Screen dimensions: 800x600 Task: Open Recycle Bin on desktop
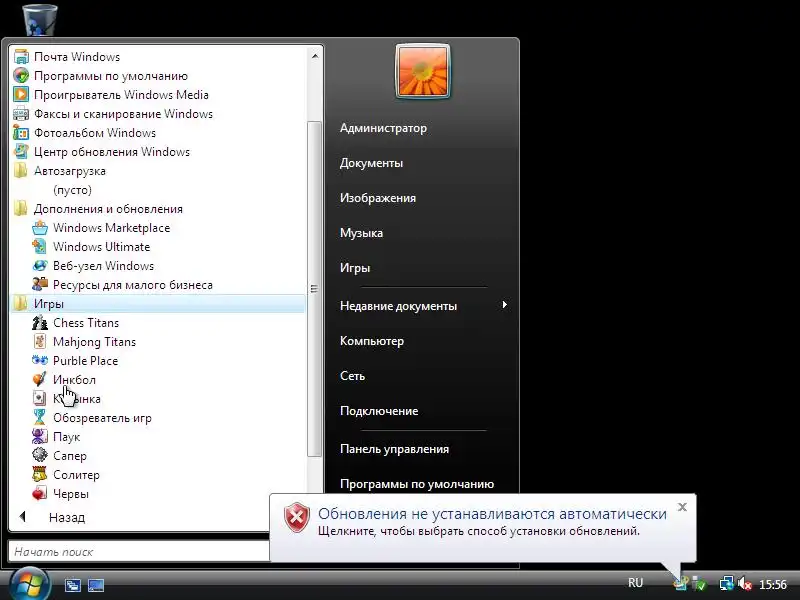(x=40, y=19)
